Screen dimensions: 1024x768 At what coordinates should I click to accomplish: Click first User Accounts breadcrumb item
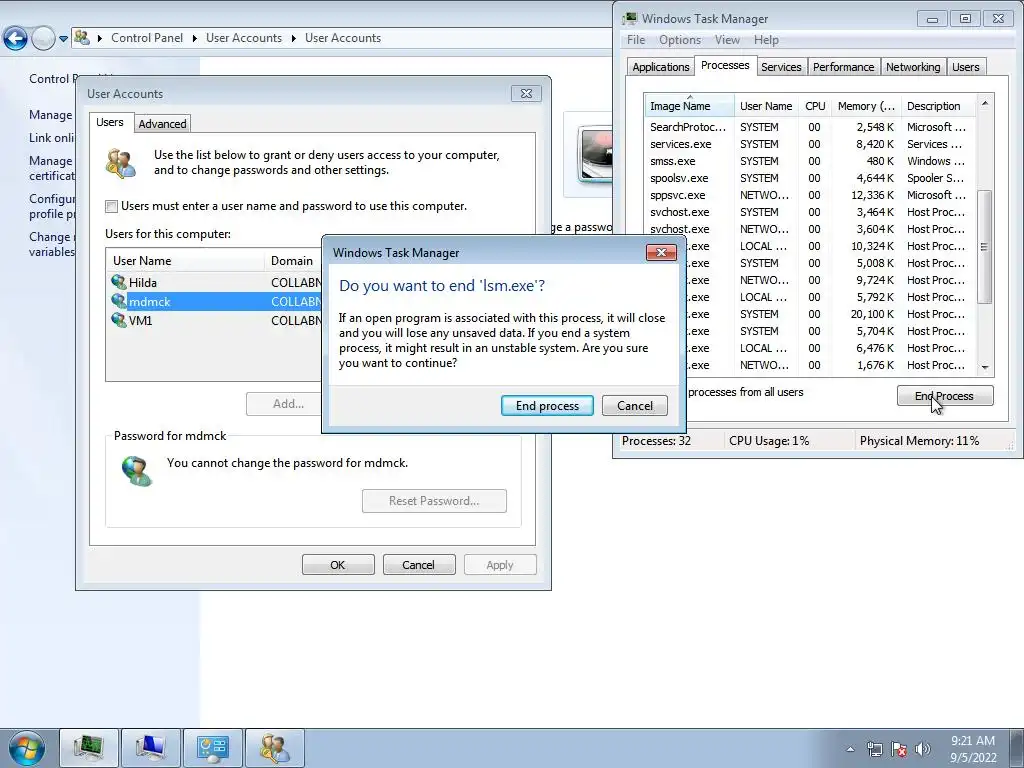coord(244,38)
